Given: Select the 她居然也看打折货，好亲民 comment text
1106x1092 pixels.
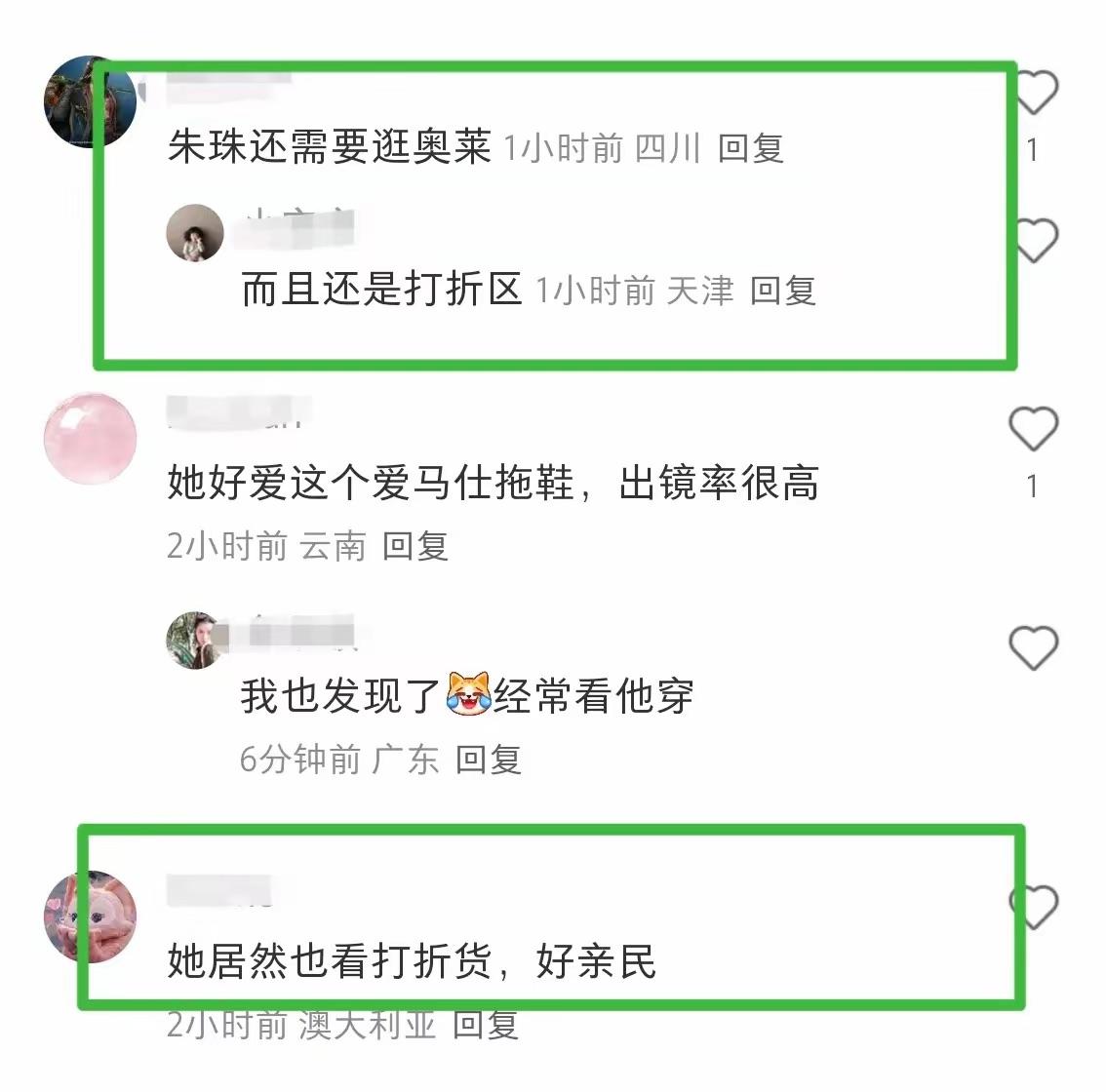Looking at the screenshot, I should click(412, 961).
